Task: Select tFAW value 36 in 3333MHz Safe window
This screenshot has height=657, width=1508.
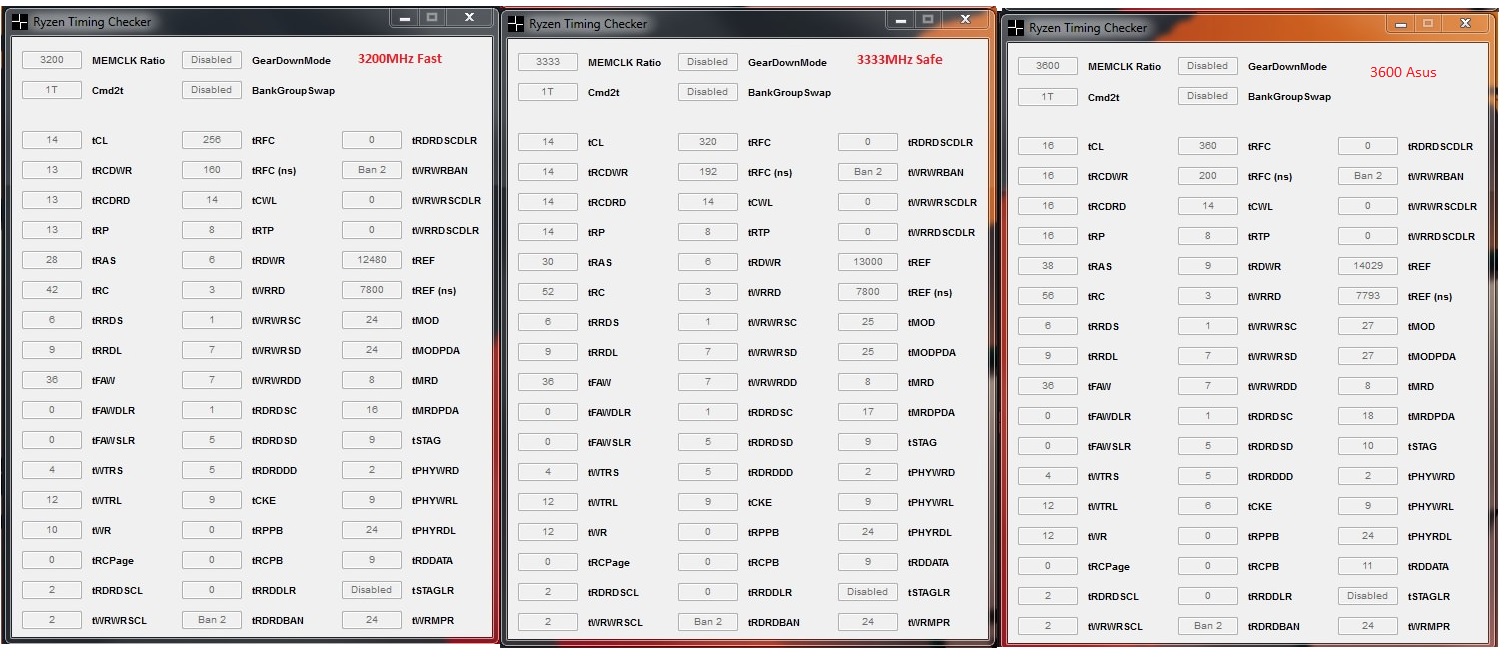Action: click(548, 382)
